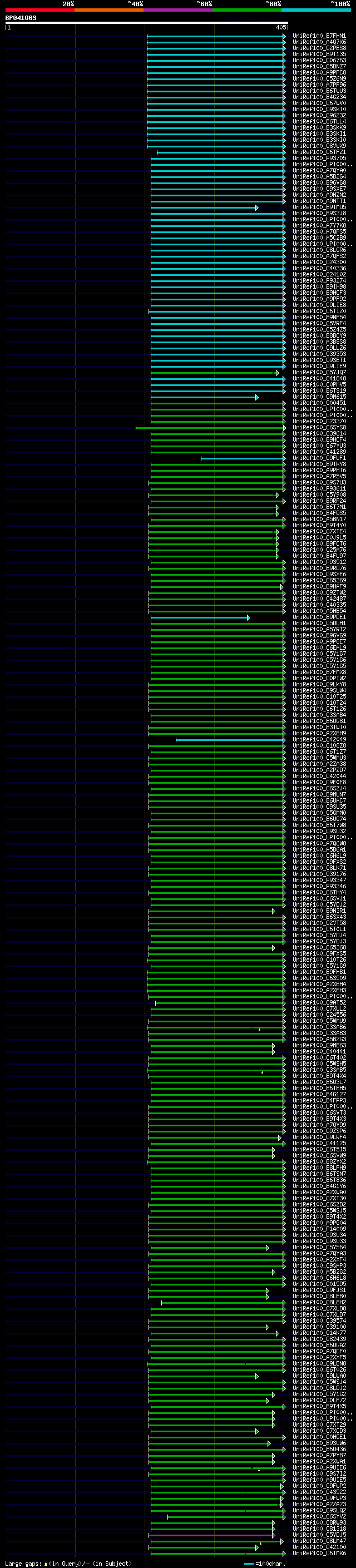Click the UniRef100_P93705 label
356x1568 pixels.
click(319, 159)
